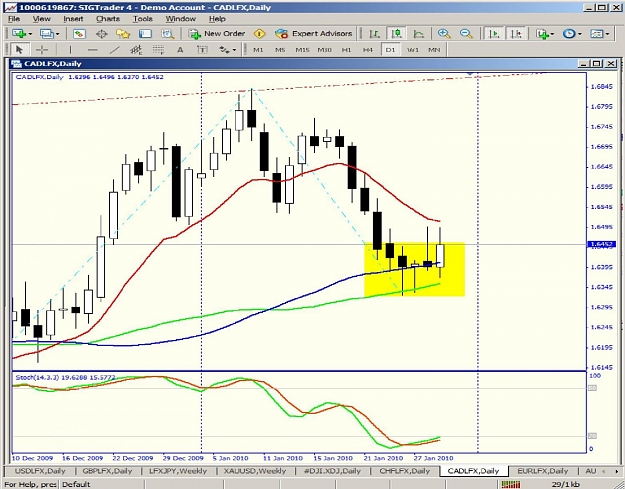The height and width of the screenshot is (489, 625).
Task: Switch timeframe to M5
Action: 280,50
